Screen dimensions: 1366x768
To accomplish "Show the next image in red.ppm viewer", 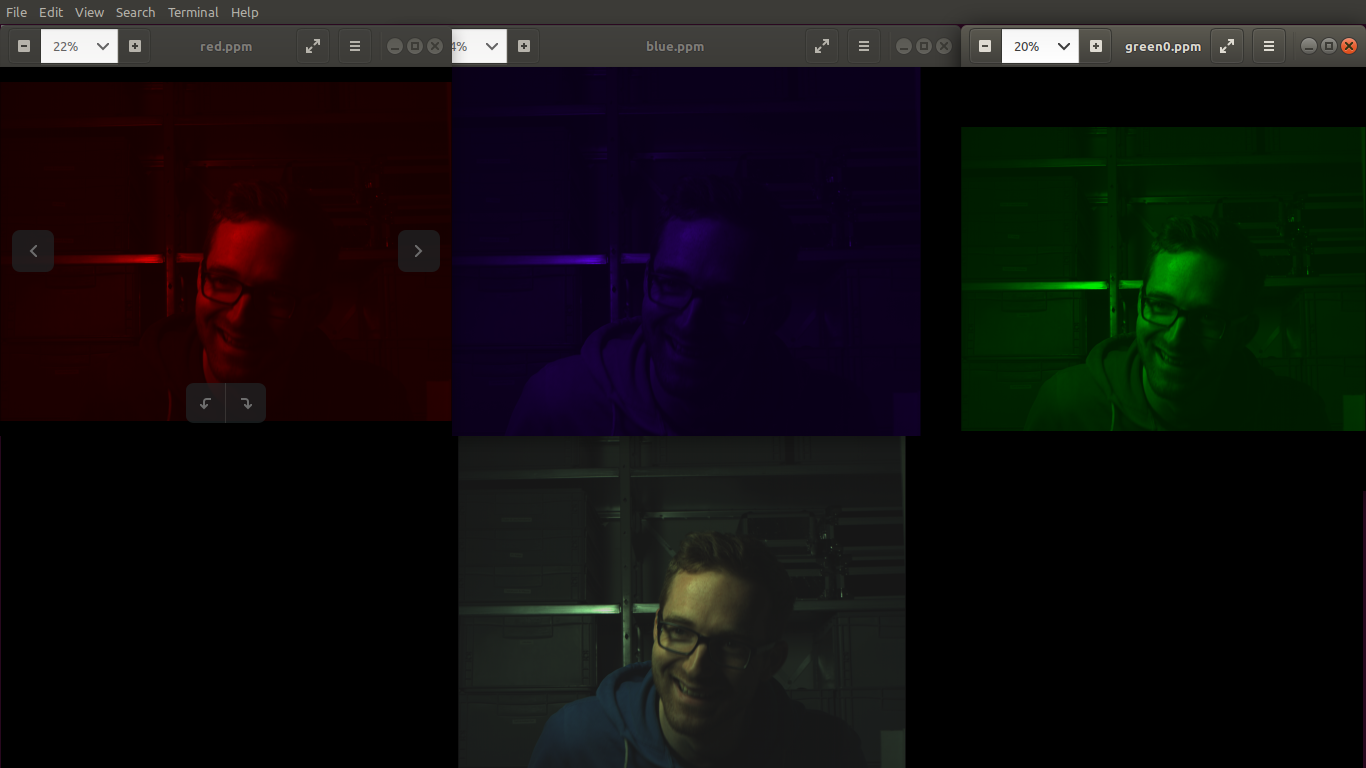I will click(x=418, y=251).
